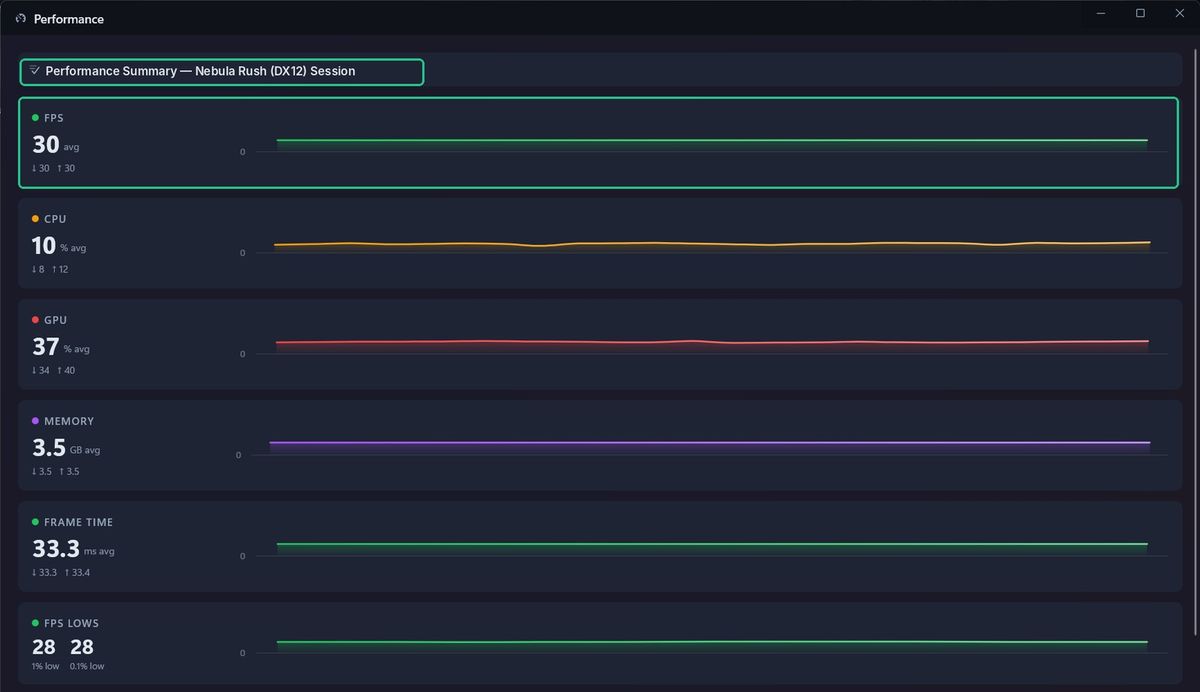Click the green dot next to FRAME TIME

(35, 521)
